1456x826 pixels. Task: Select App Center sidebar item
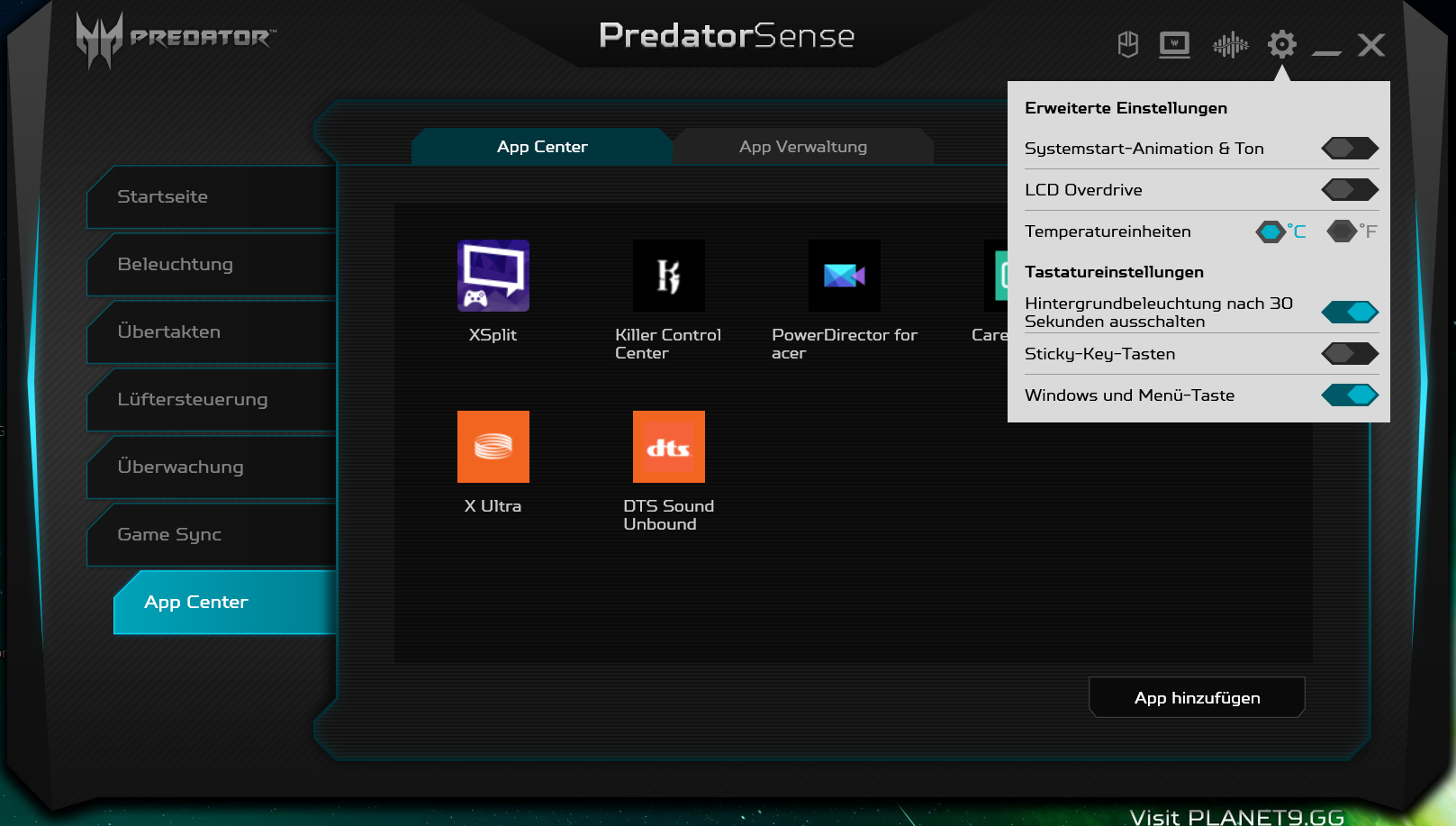point(225,602)
